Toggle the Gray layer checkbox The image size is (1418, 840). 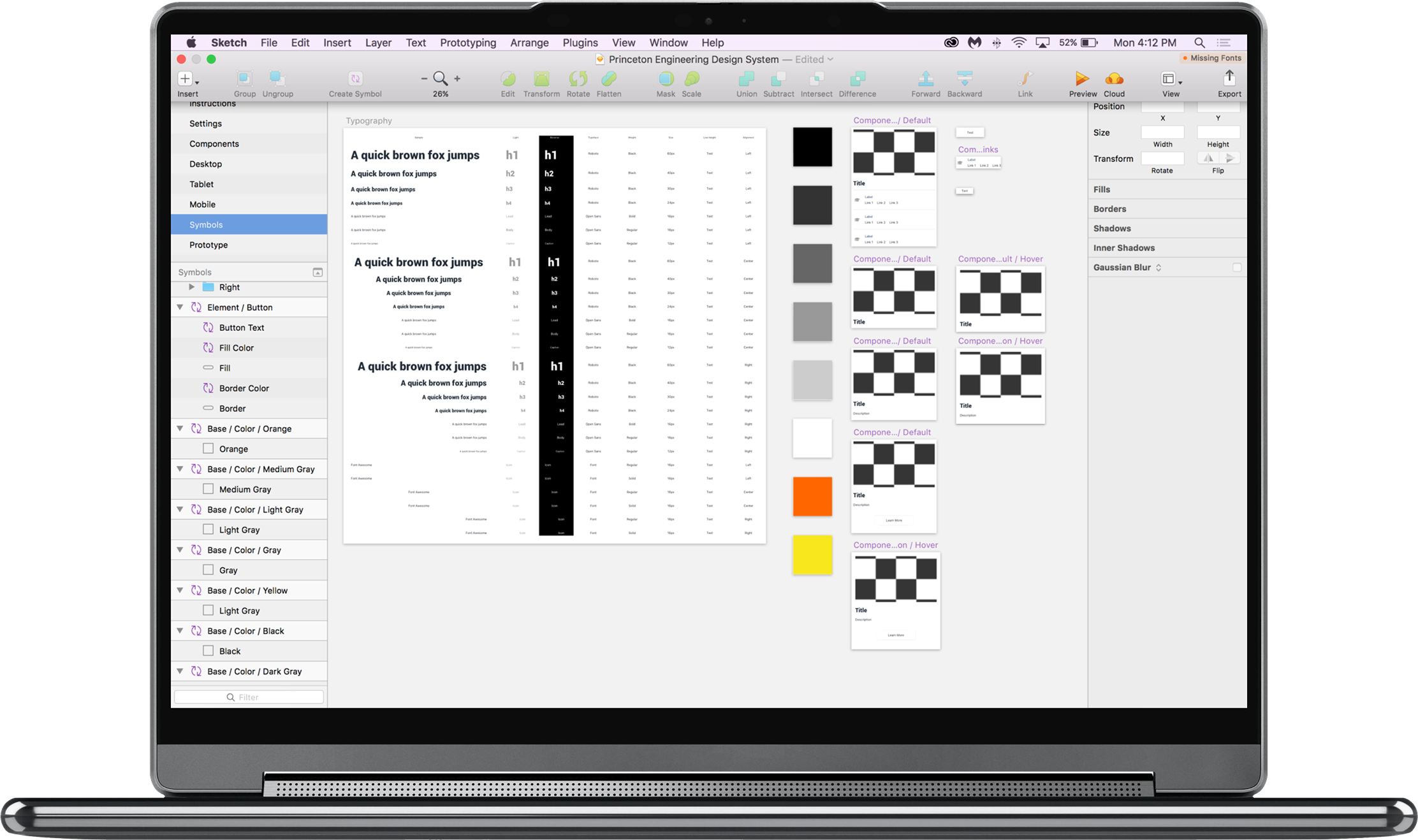pos(208,570)
